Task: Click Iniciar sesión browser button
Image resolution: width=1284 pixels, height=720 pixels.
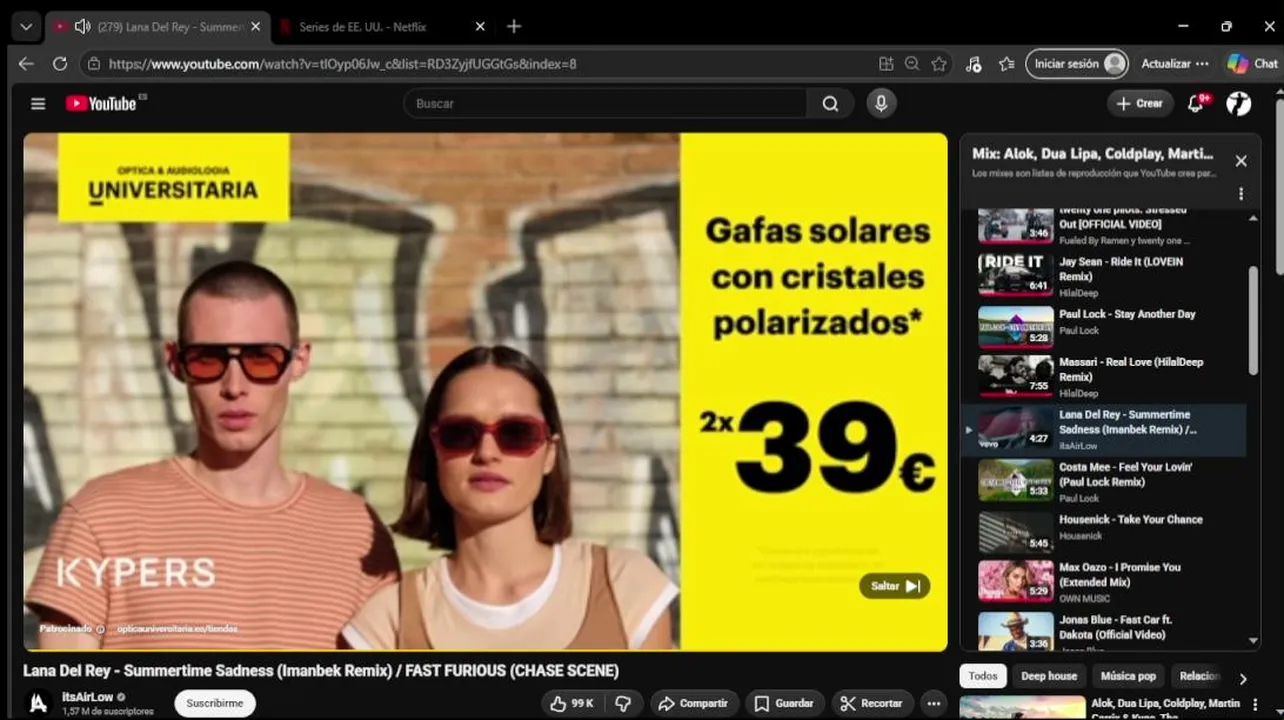Action: click(x=1077, y=64)
